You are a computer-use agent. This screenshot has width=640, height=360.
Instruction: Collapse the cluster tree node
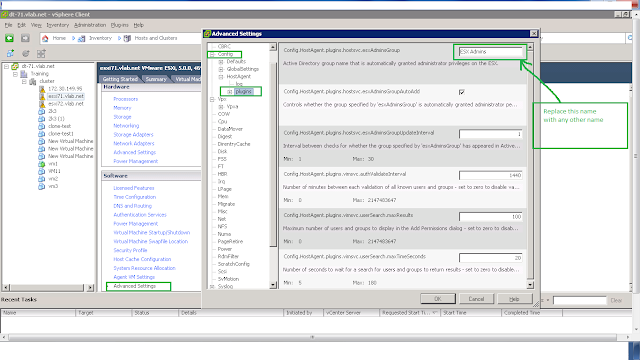click(x=24, y=82)
